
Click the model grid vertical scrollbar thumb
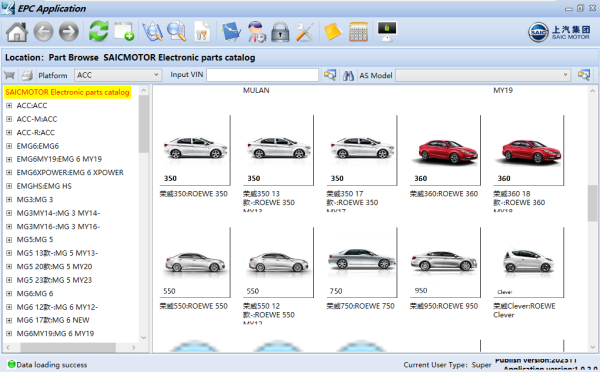coord(592,203)
